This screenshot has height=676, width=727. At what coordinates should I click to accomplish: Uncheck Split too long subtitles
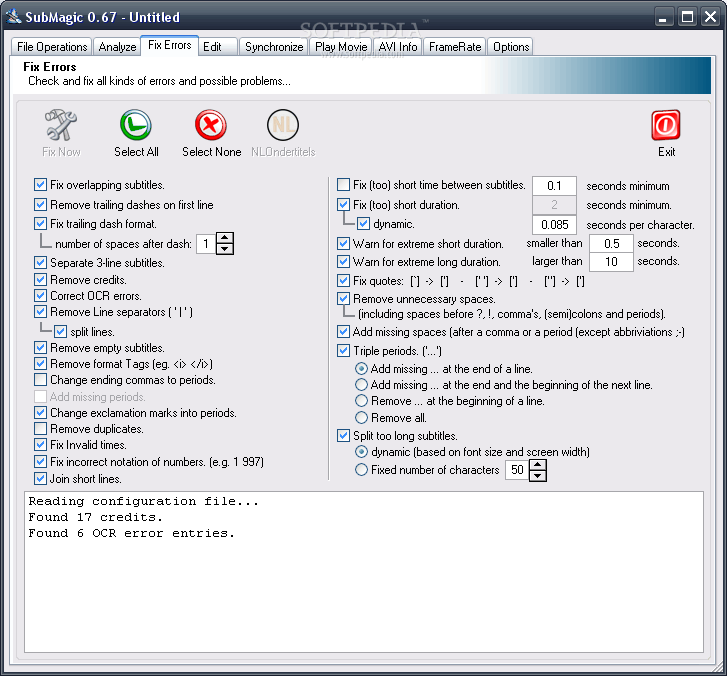tap(343, 435)
